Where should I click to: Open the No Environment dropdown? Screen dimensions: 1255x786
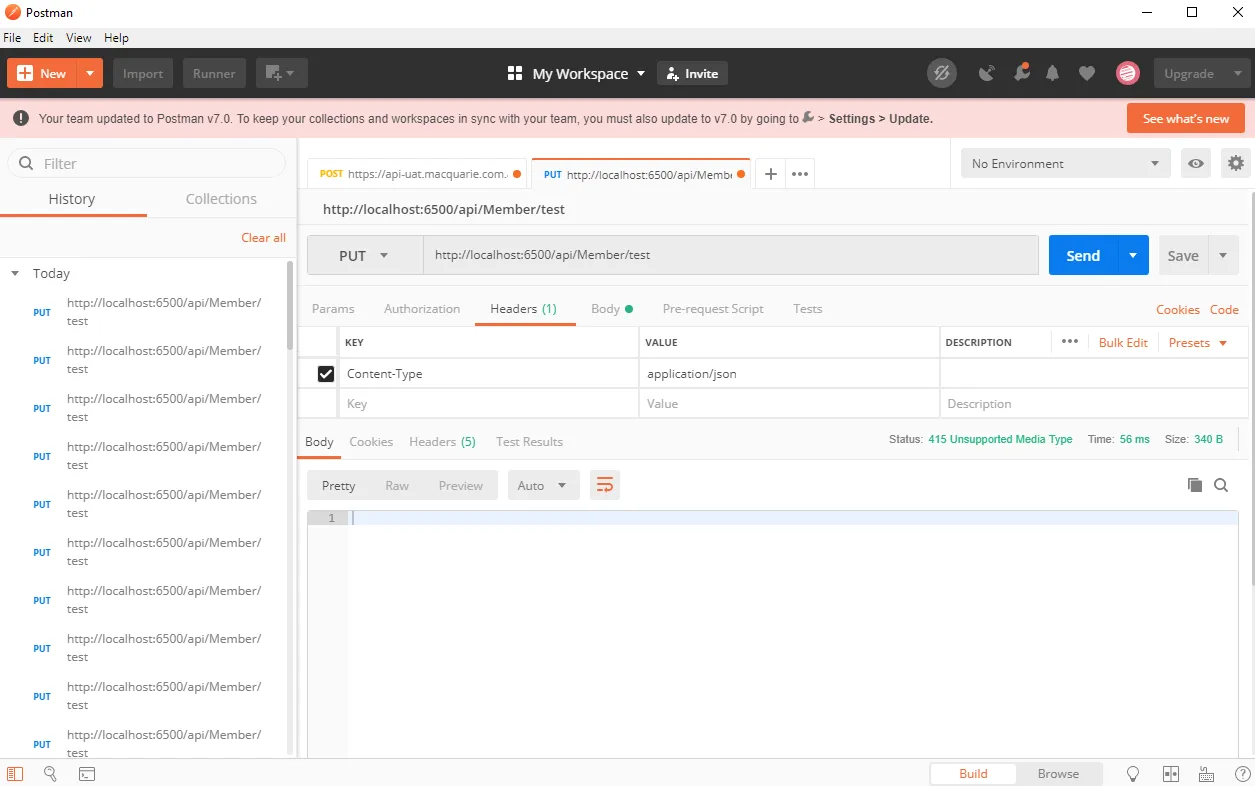click(x=1066, y=163)
